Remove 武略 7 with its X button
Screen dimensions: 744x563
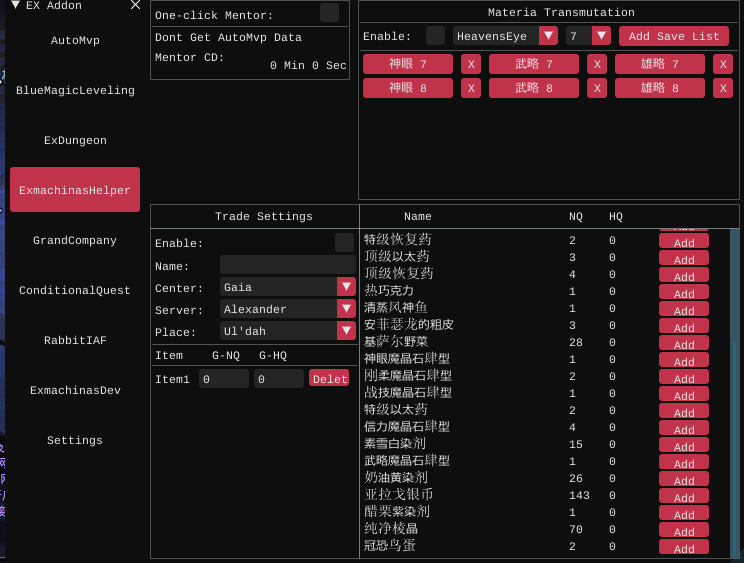[597, 64]
